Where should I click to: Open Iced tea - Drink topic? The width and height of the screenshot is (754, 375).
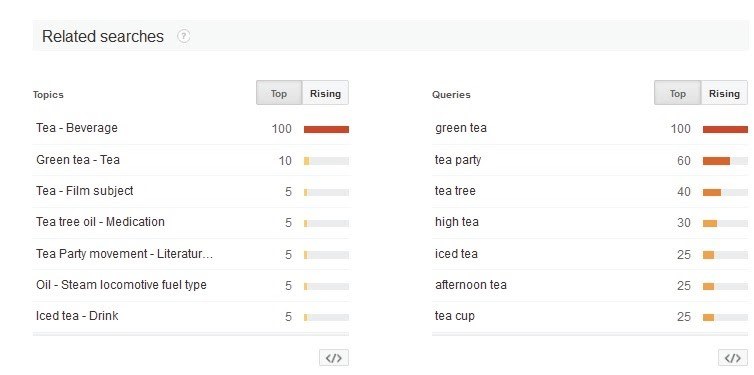click(77, 316)
